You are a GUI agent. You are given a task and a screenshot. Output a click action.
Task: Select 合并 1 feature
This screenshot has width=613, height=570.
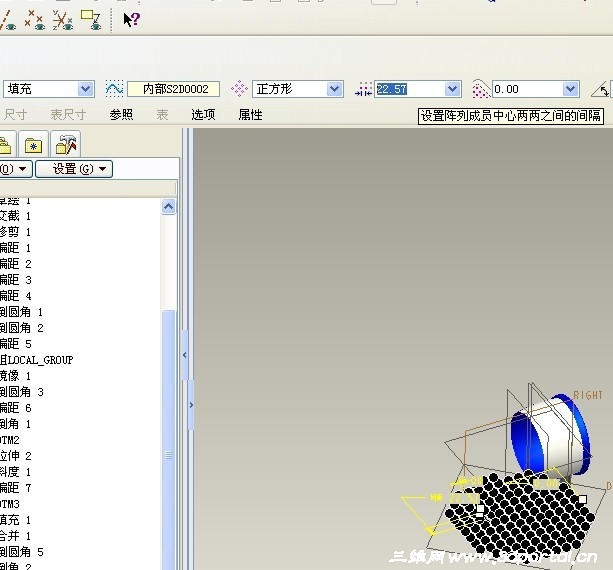(16, 536)
